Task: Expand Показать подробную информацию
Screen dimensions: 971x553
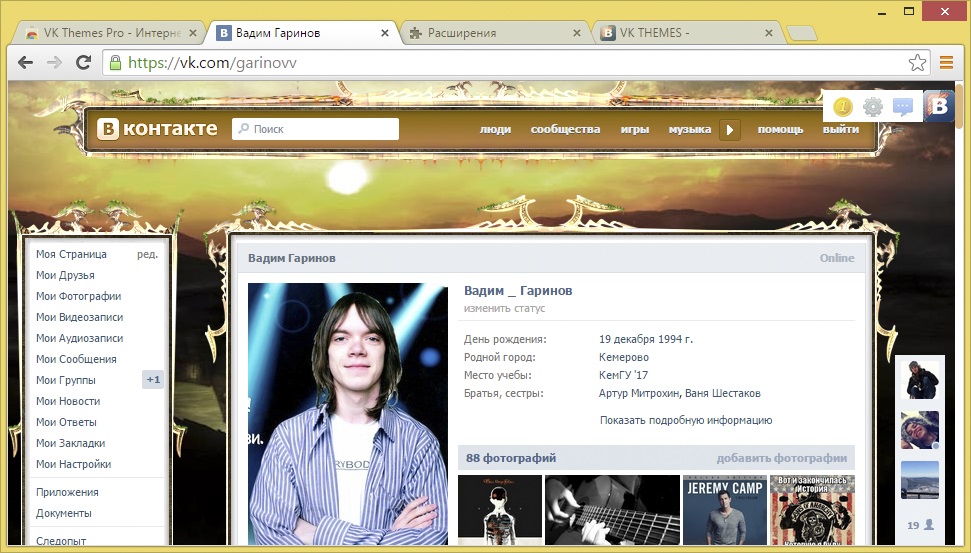Action: click(x=686, y=420)
